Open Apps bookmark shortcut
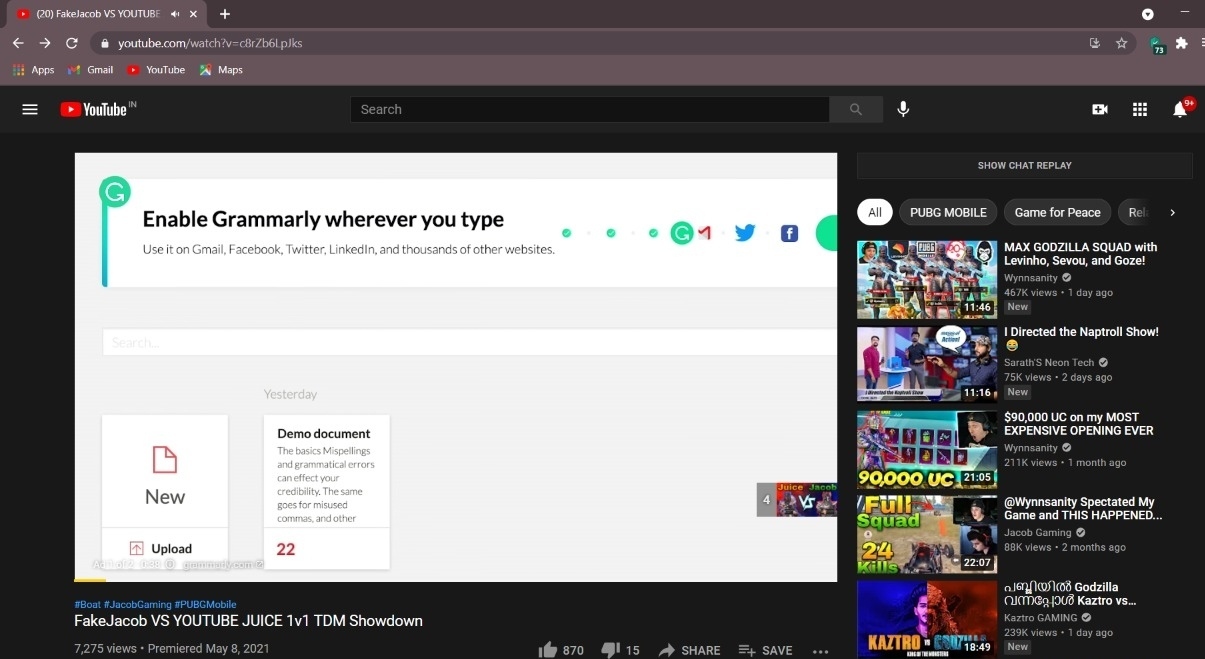The image size is (1205, 659). click(x=33, y=70)
